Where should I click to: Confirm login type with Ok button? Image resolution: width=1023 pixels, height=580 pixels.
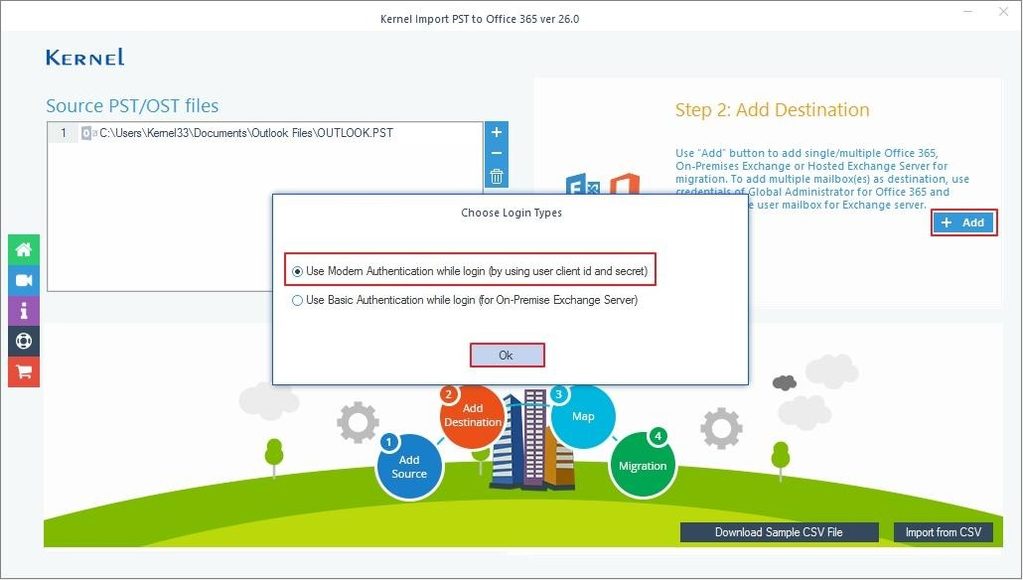507,355
